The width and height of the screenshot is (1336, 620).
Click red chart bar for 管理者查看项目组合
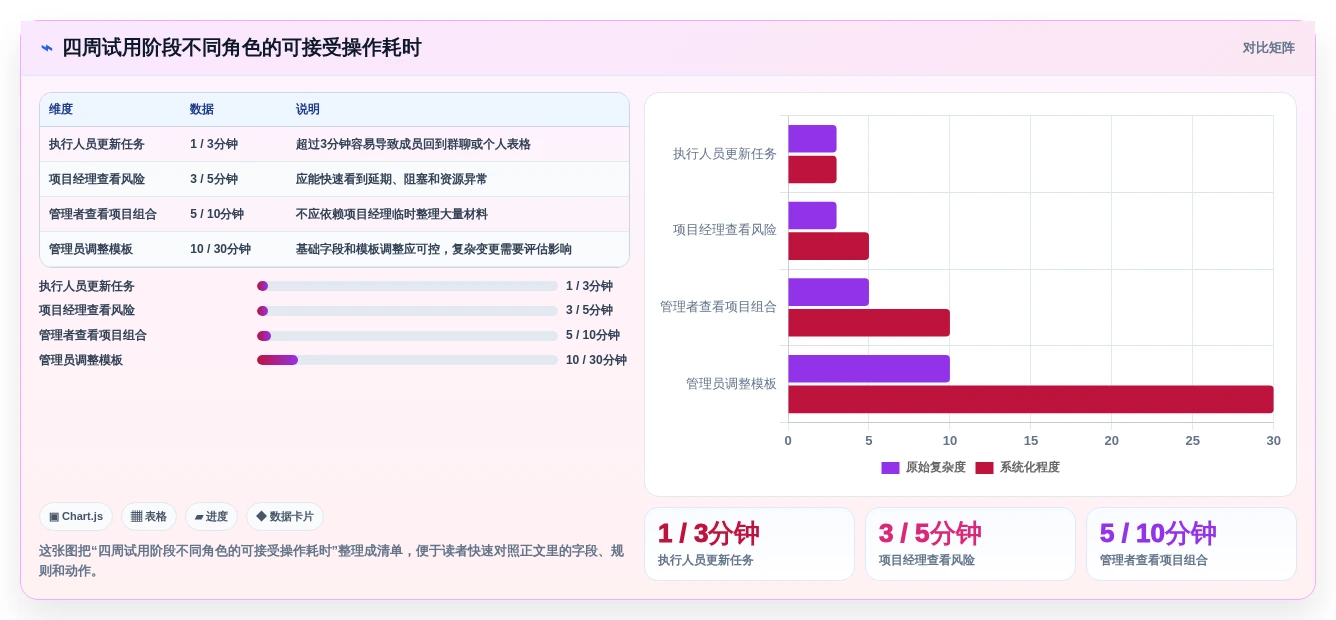pos(869,323)
